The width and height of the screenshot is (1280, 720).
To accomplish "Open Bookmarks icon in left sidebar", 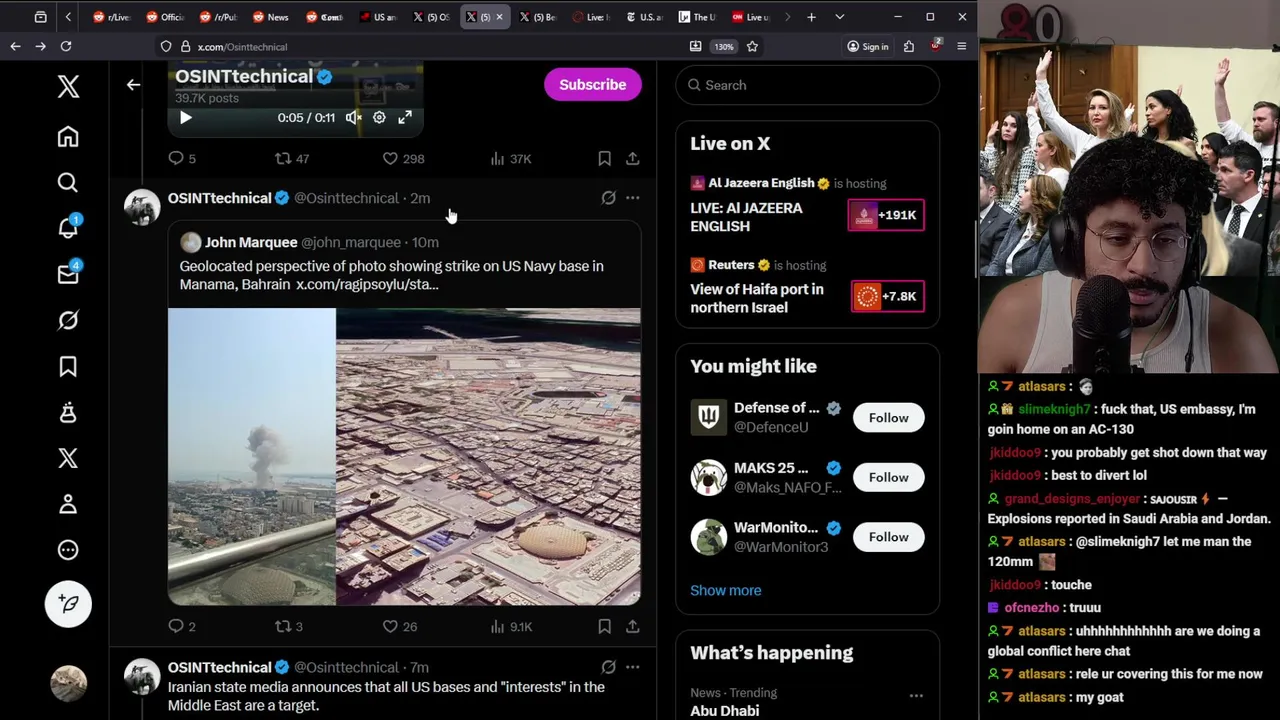I will pos(68,366).
